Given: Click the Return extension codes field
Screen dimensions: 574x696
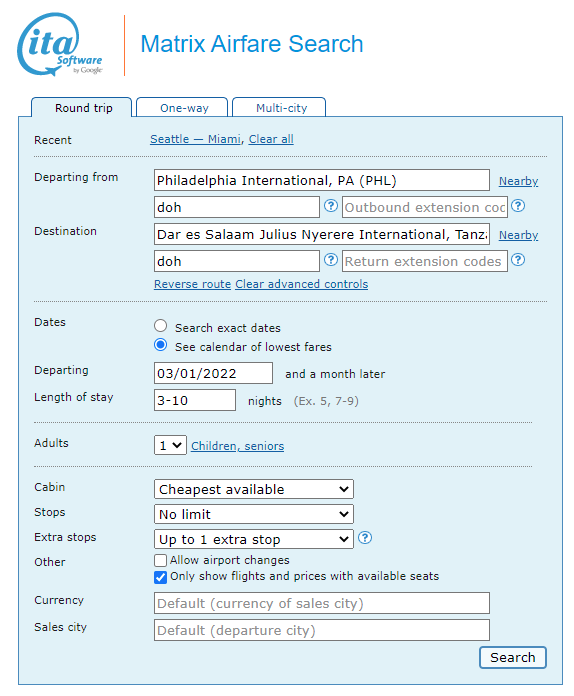Looking at the screenshot, I should (x=425, y=261).
